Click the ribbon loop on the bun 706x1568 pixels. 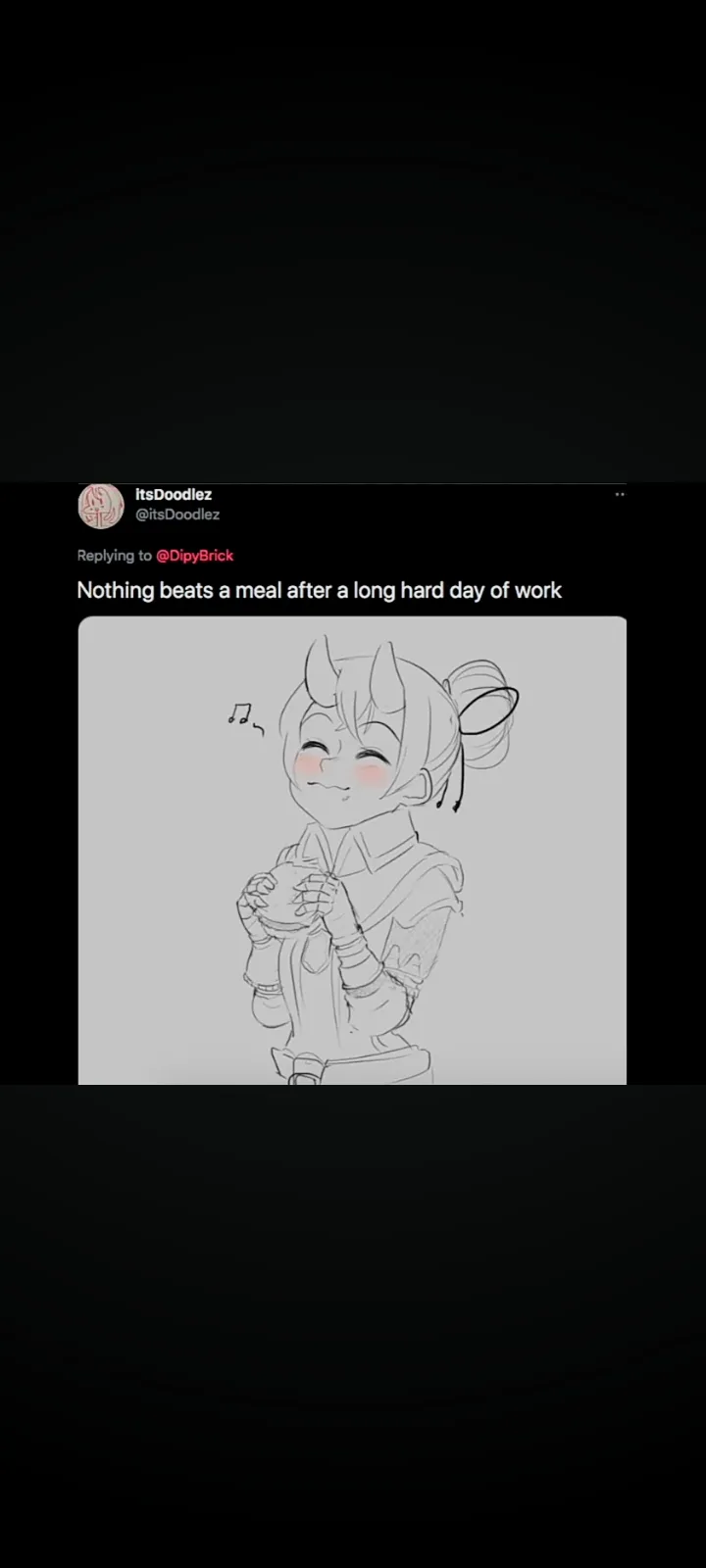(488, 710)
